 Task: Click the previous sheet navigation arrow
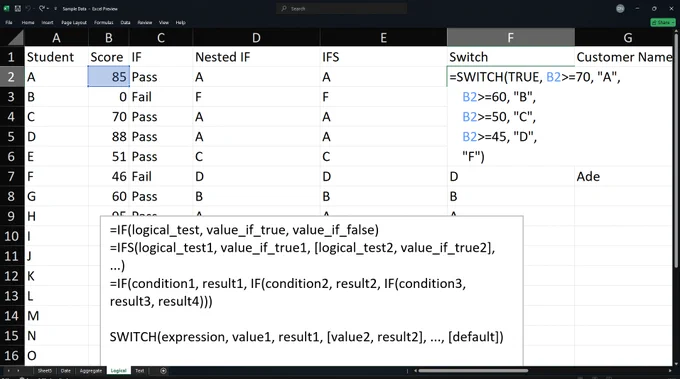pos(8,371)
